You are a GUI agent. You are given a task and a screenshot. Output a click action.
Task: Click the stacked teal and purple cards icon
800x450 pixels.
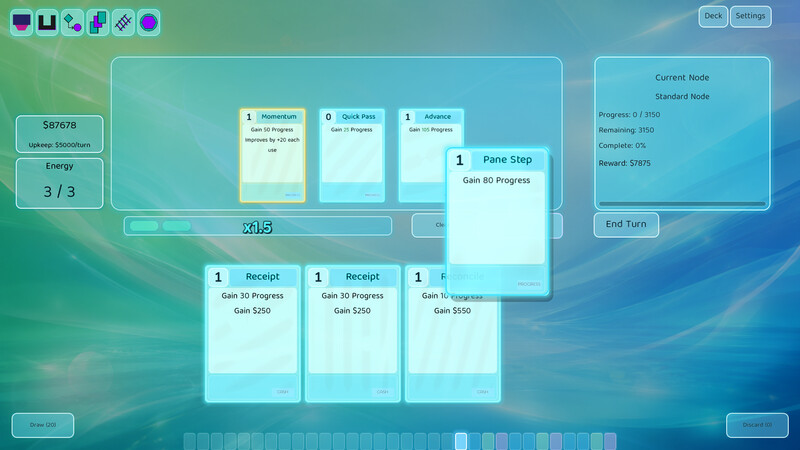[x=98, y=22]
